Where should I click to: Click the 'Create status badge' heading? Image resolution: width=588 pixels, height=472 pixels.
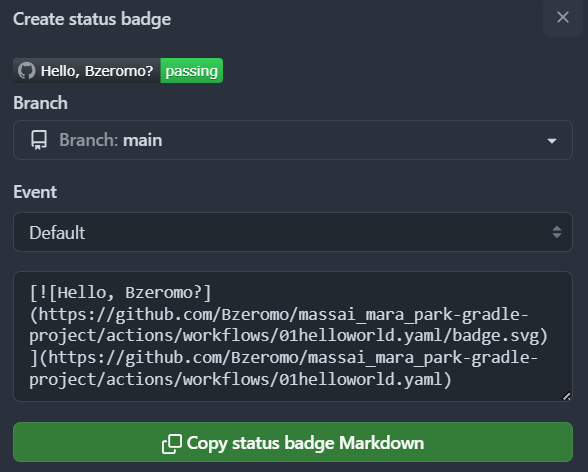click(92, 19)
